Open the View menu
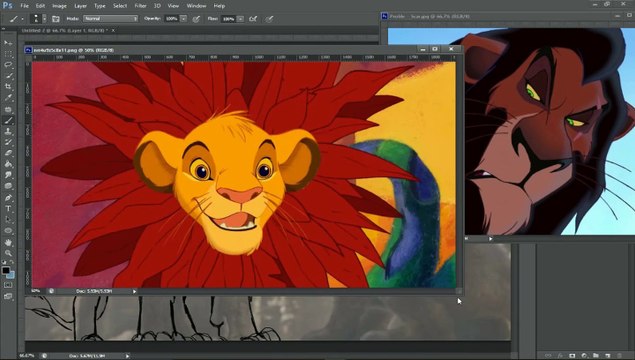 [x=173, y=6]
